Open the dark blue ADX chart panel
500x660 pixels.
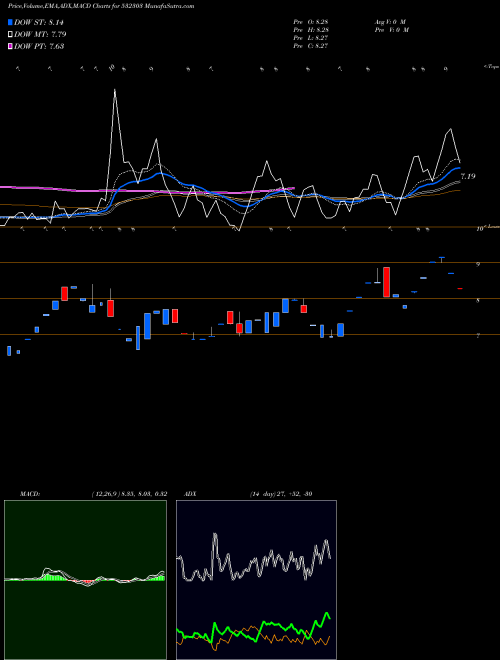[x=256, y=580]
